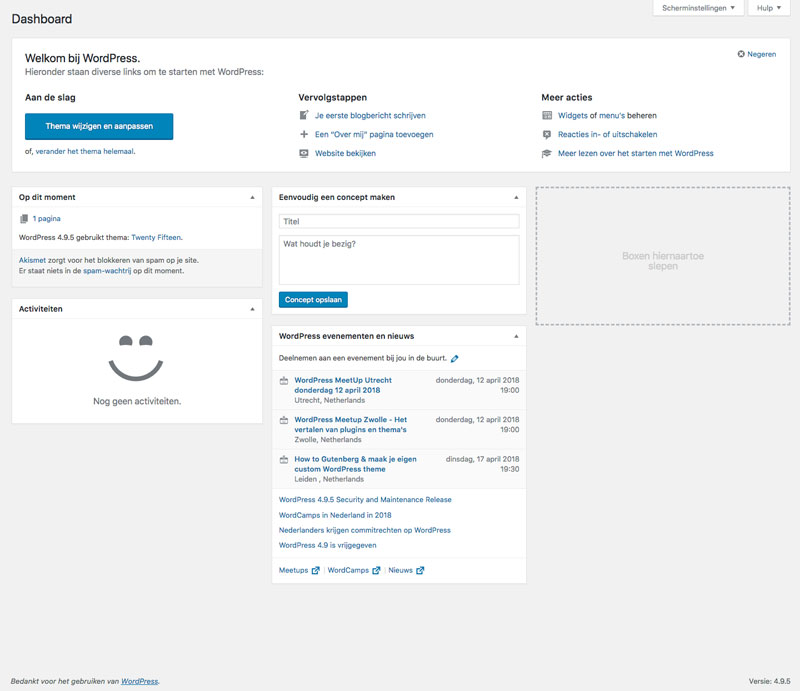Click the calendar icon of WordPress Meetup Zwolle

click(x=284, y=420)
